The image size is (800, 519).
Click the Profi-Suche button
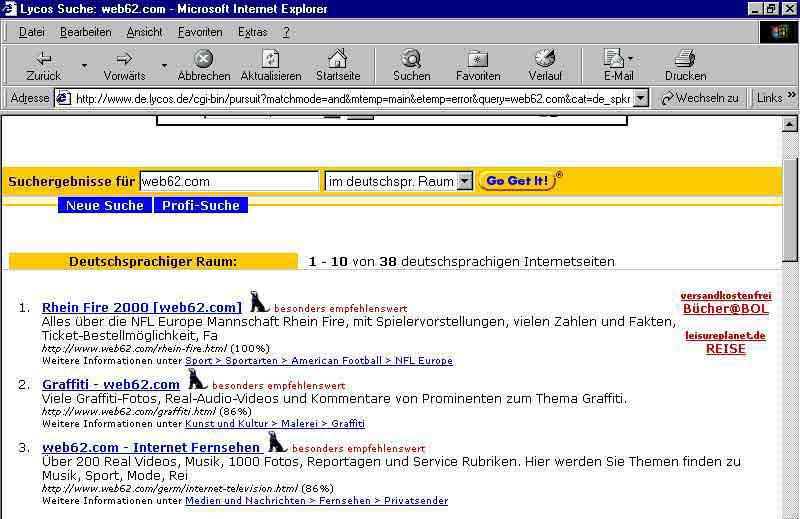[x=201, y=205]
